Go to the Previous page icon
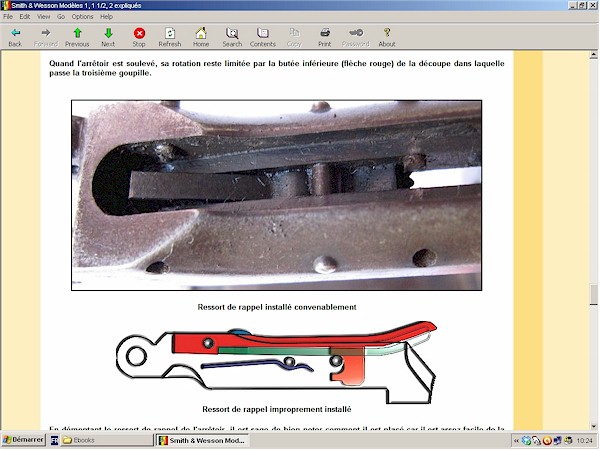Viewport: 600px width, 450px height. pyautogui.click(x=77, y=33)
